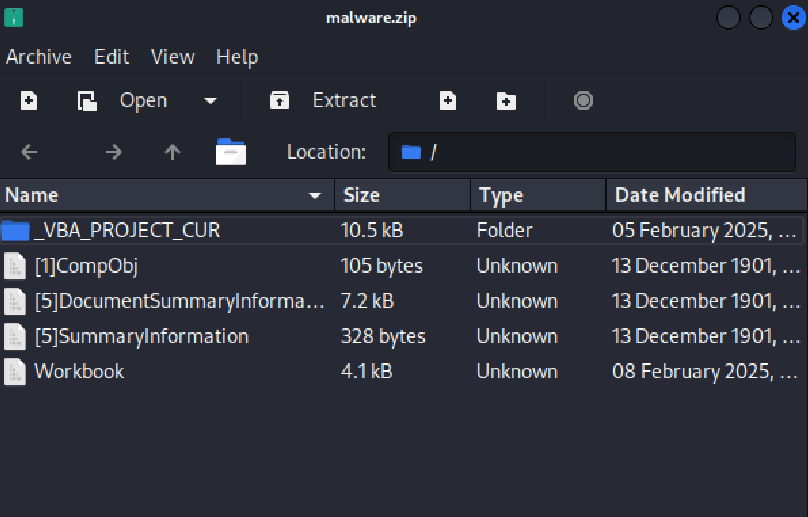The image size is (808, 517).
Task: Expand the Open recent dropdown arrow
Action: [210, 101]
